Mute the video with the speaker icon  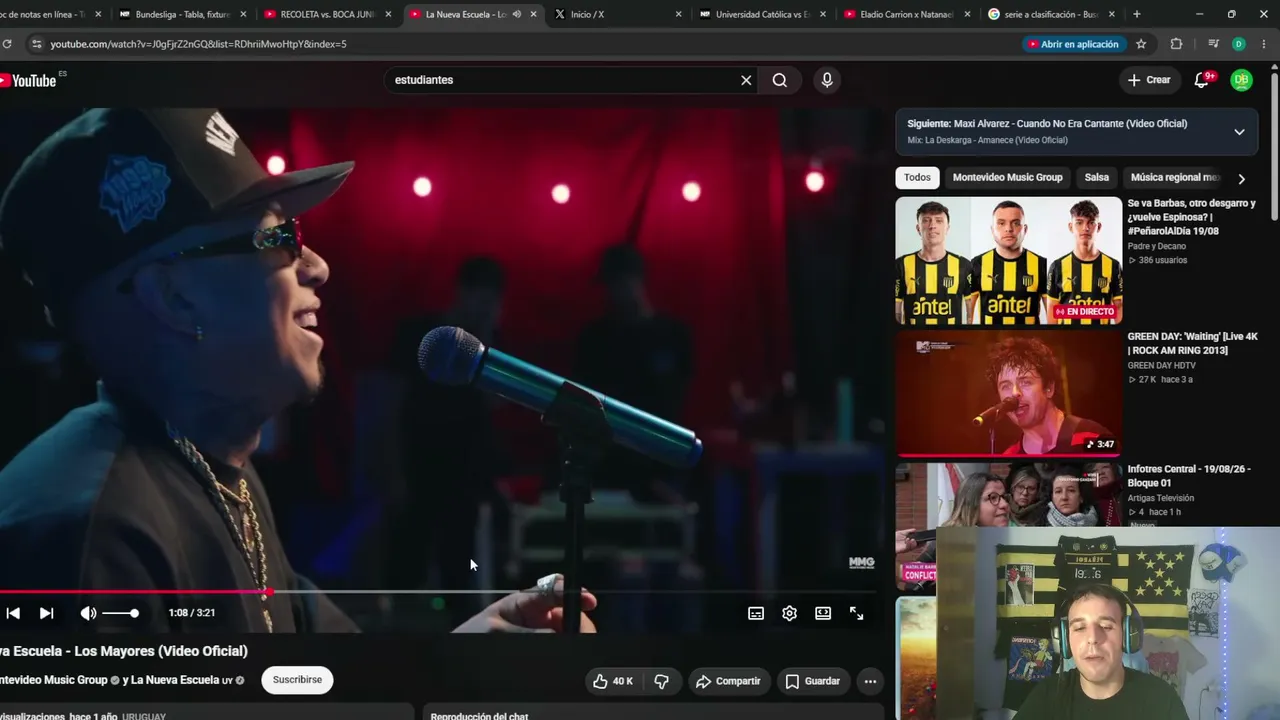point(88,613)
